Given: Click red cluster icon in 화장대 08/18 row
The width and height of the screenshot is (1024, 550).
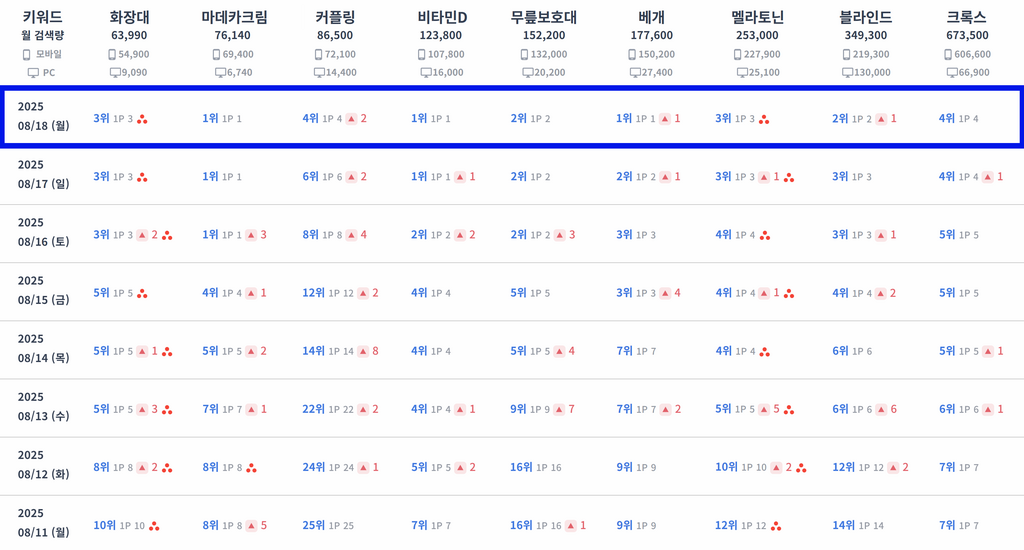Looking at the screenshot, I should [x=142, y=119].
